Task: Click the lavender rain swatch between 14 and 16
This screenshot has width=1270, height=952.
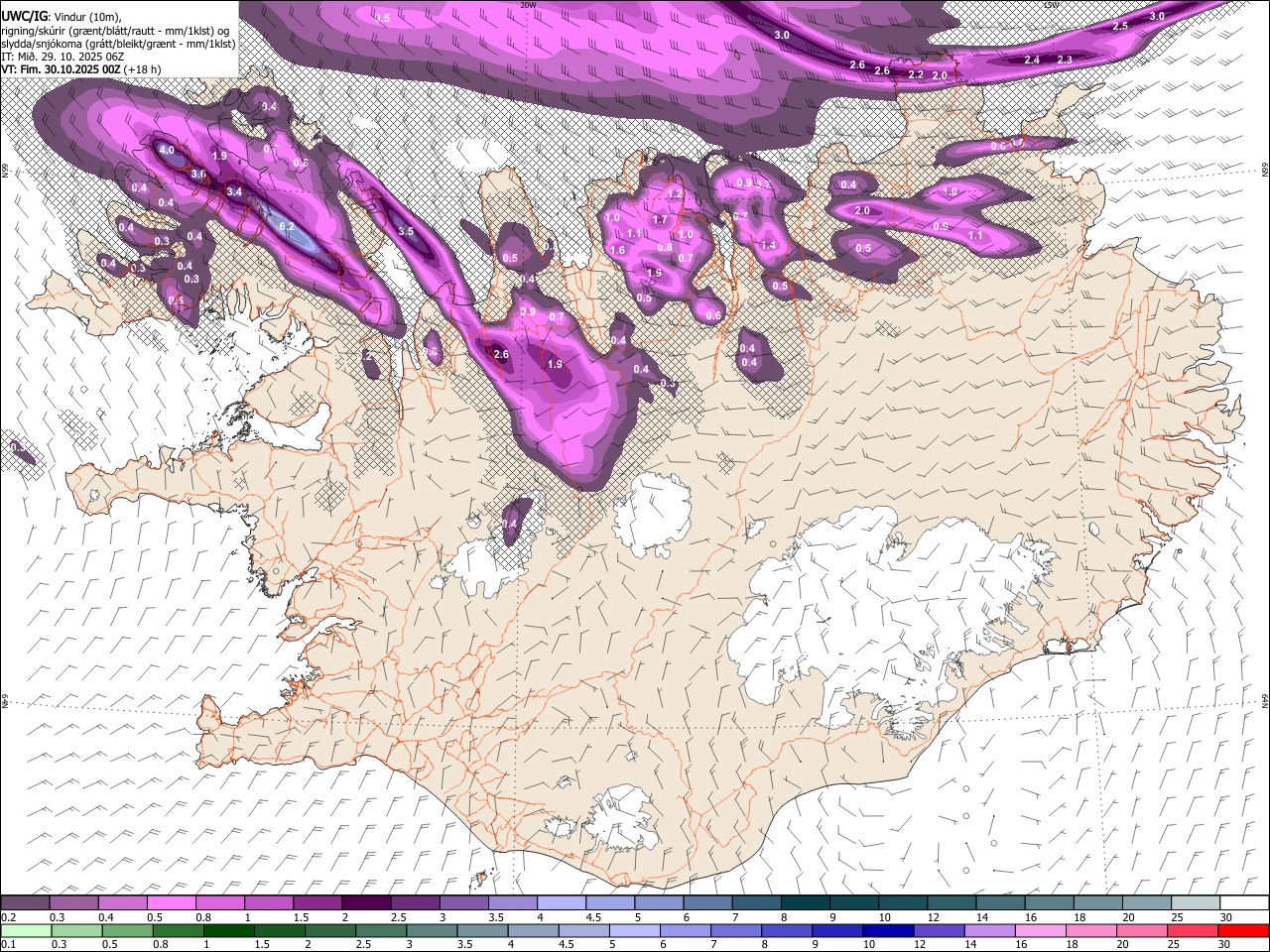Action: 991,931
